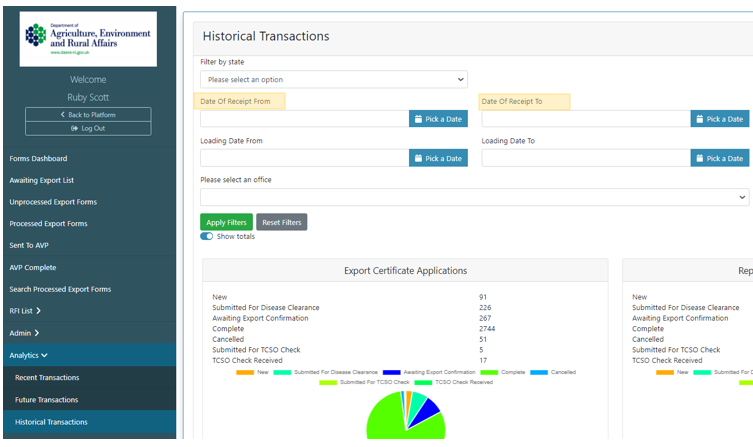Click the blue pie chart slice
The width and height of the screenshot is (753, 447).
tap(425, 412)
